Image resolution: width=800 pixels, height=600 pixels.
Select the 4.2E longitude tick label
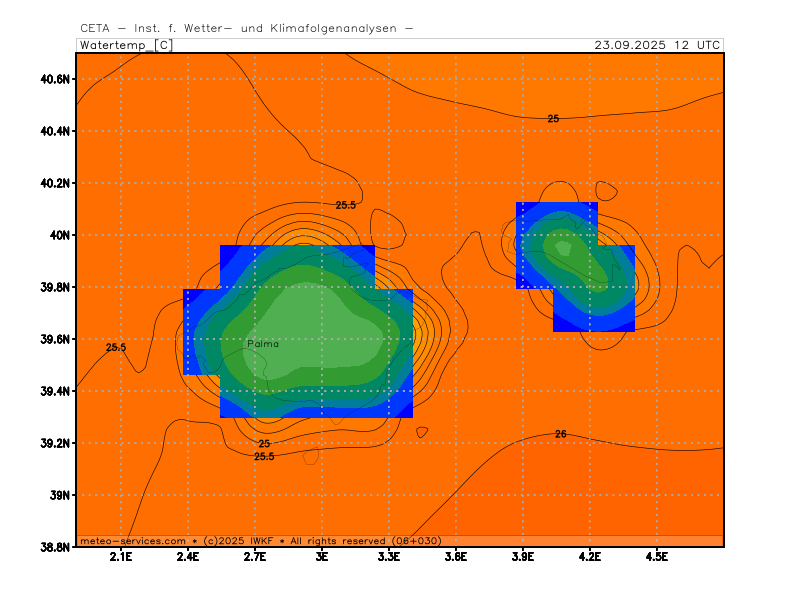(590, 557)
